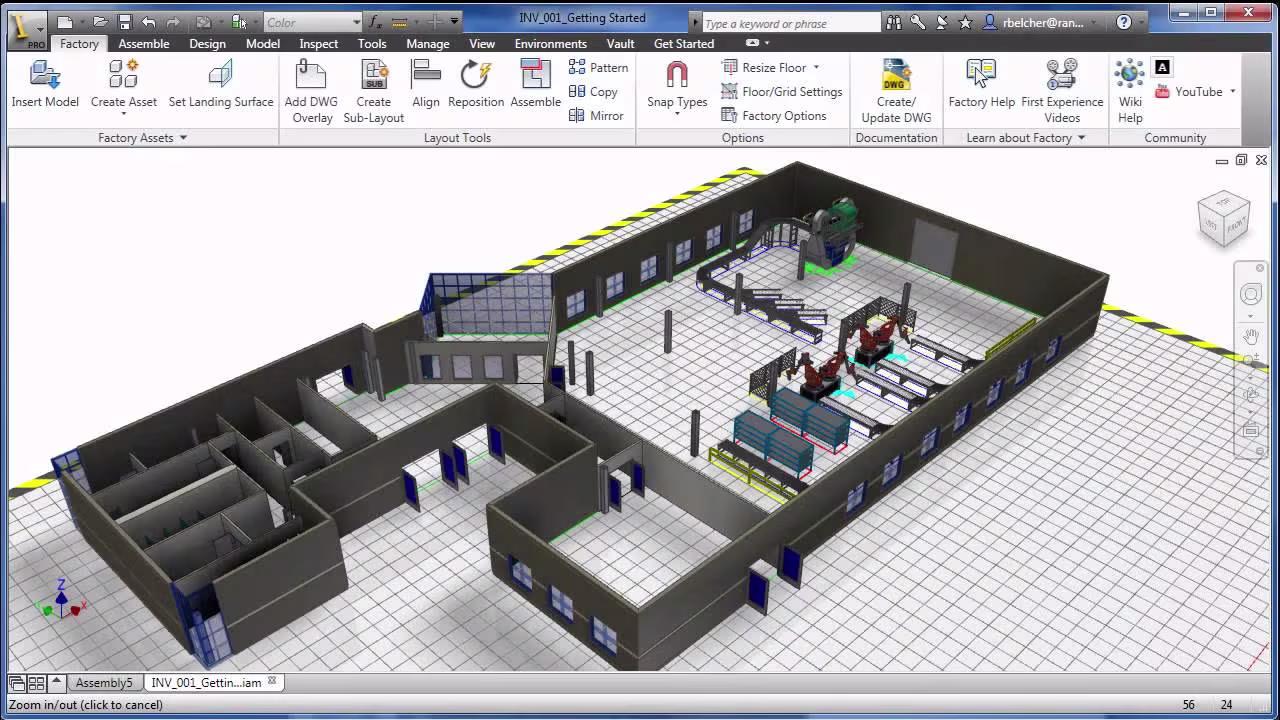Click the keyword search input field
Image resolution: width=1280 pixels, height=720 pixels.
pyautogui.click(x=790, y=22)
